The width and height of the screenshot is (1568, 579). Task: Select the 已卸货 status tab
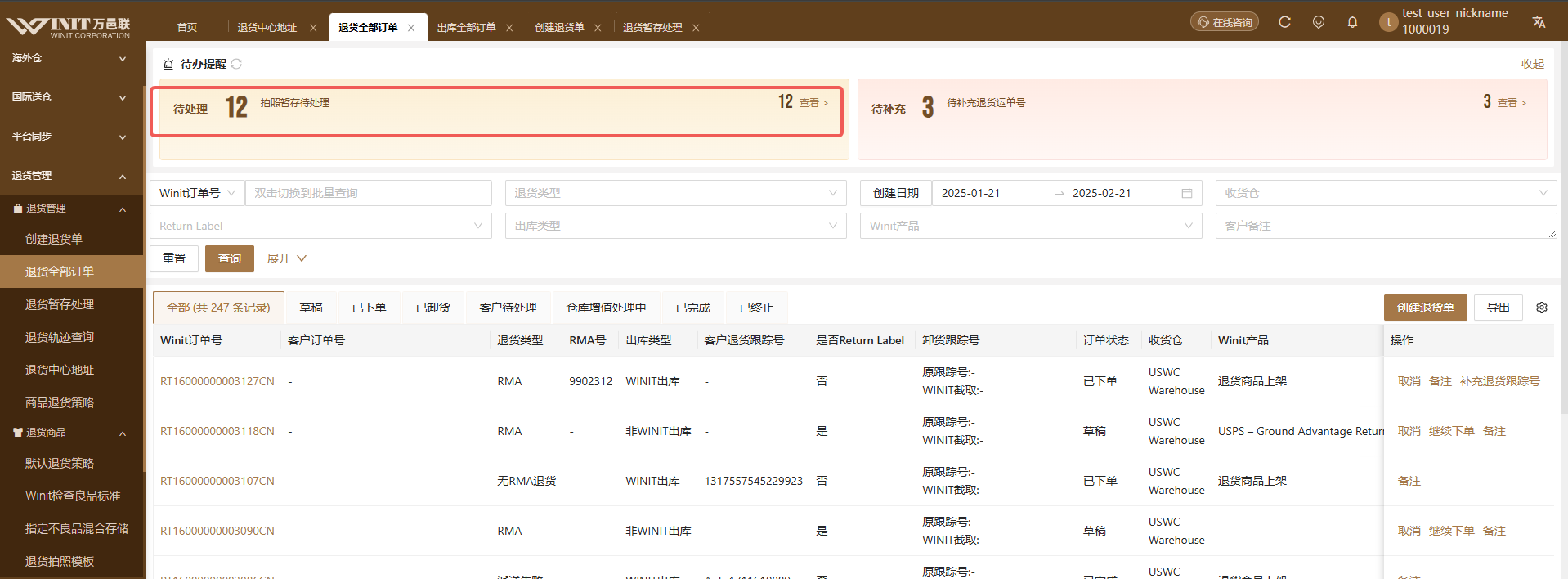433,307
